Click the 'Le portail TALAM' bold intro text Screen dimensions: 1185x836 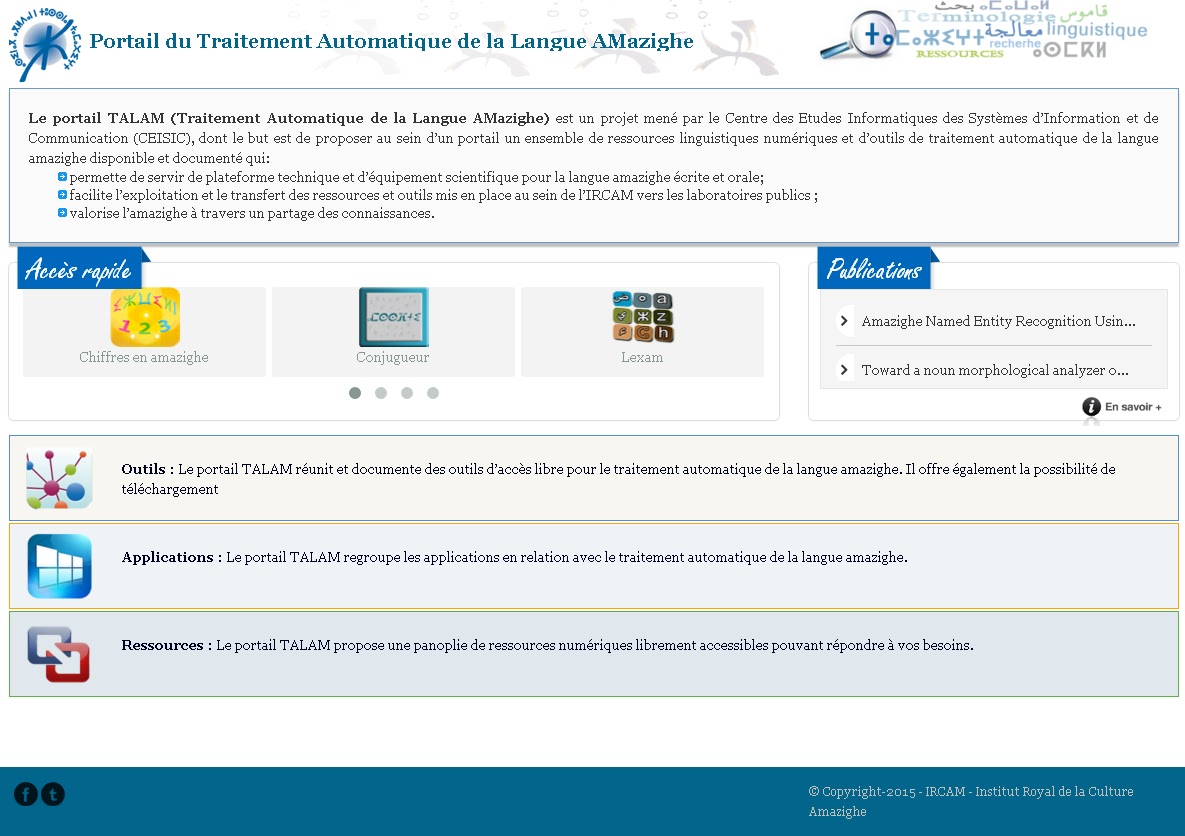(289, 118)
